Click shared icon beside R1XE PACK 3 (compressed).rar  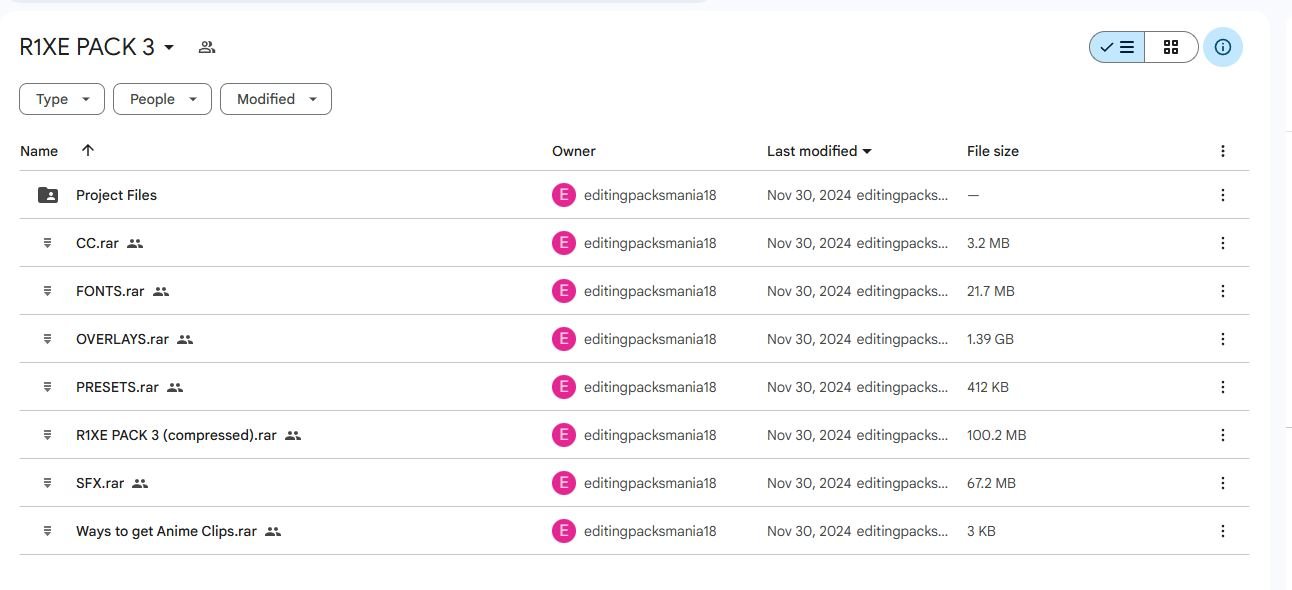[x=293, y=435]
